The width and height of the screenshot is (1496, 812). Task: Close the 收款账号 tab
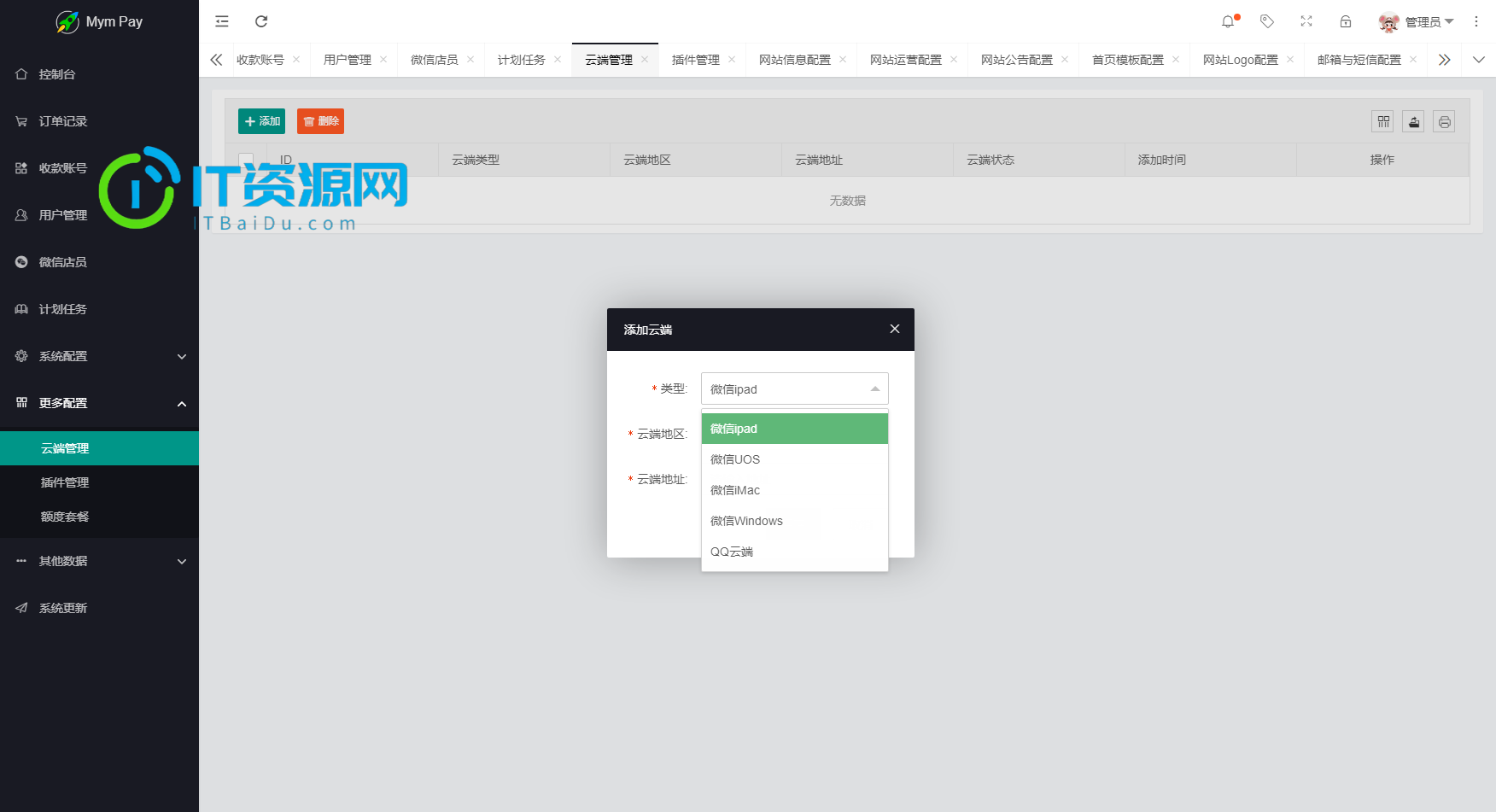[296, 60]
